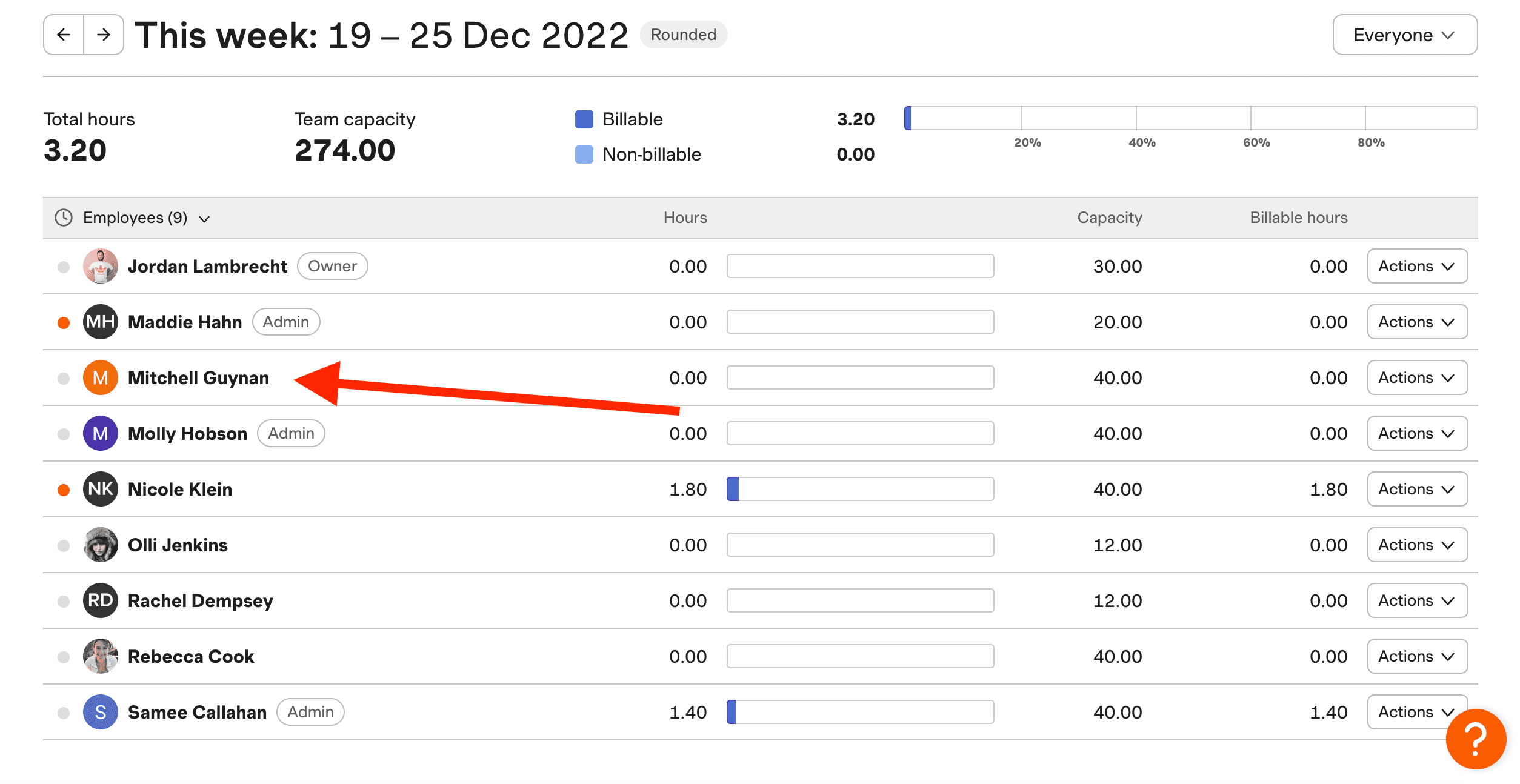Click Olli Jenkins's profile photo

101,545
